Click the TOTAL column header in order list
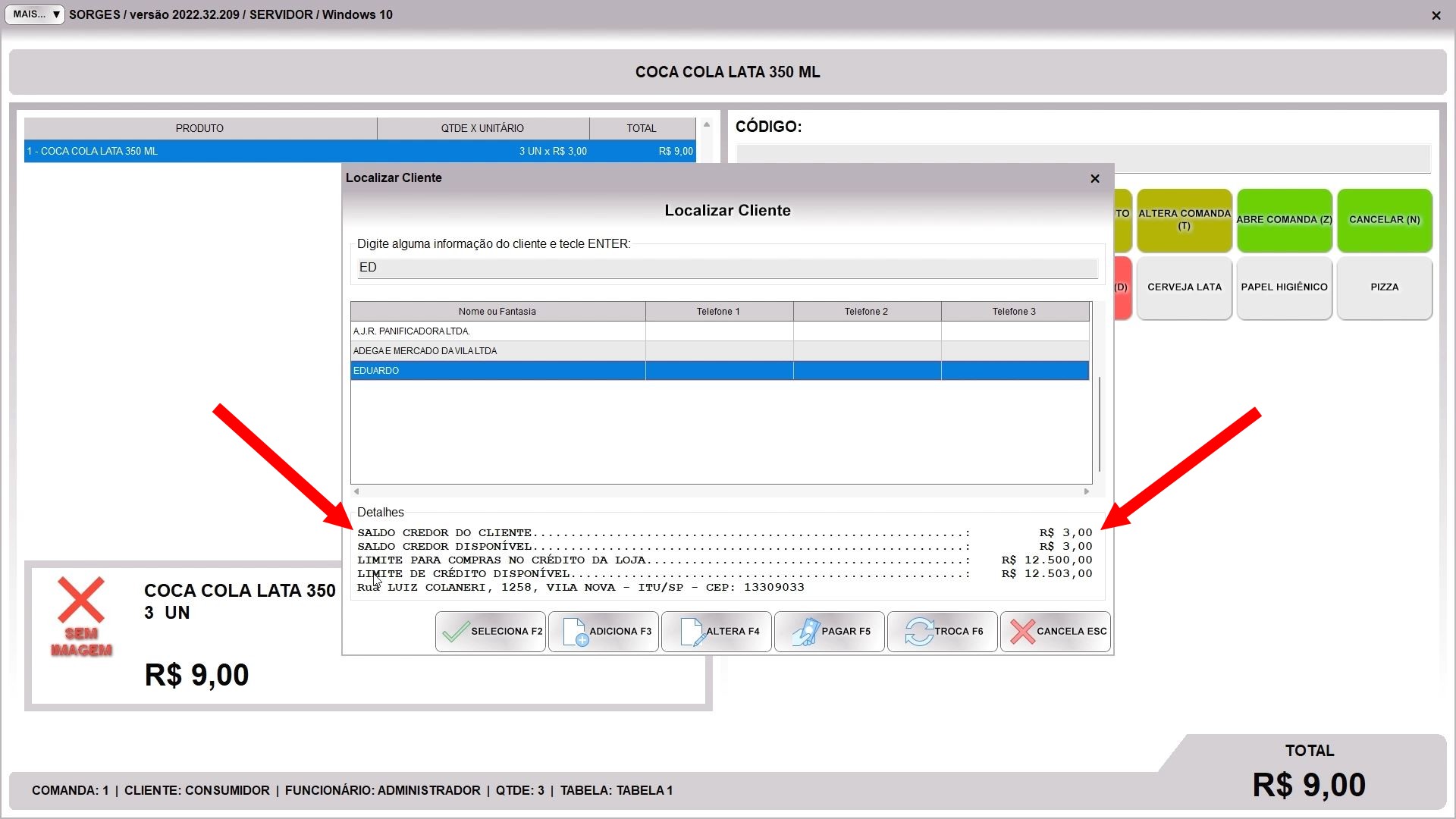This screenshot has height=819, width=1456. pyautogui.click(x=642, y=129)
